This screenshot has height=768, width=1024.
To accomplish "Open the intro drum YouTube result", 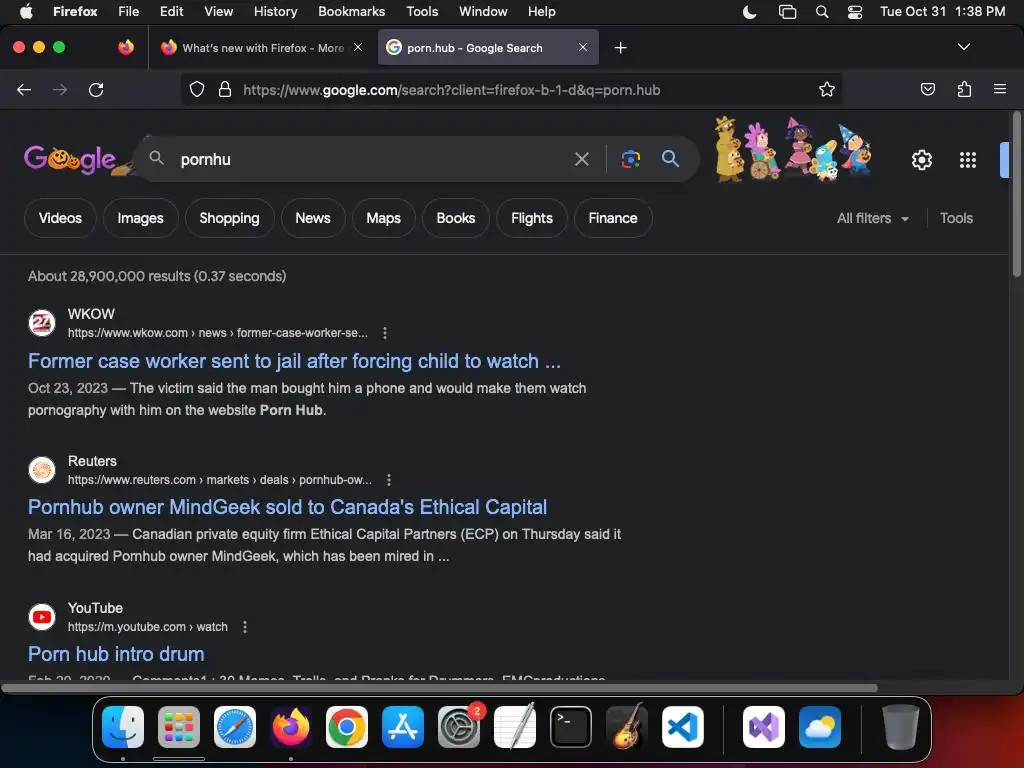I will (x=116, y=654).
